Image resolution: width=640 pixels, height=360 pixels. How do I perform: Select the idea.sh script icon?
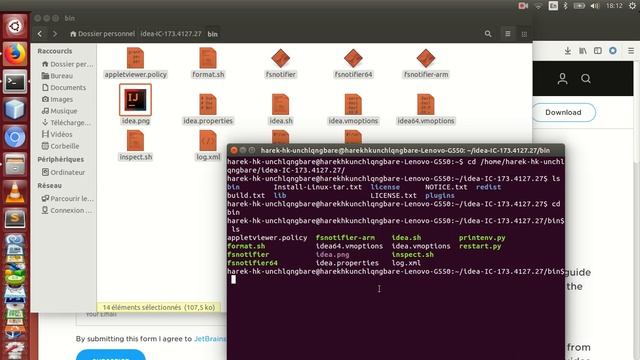(x=280, y=104)
